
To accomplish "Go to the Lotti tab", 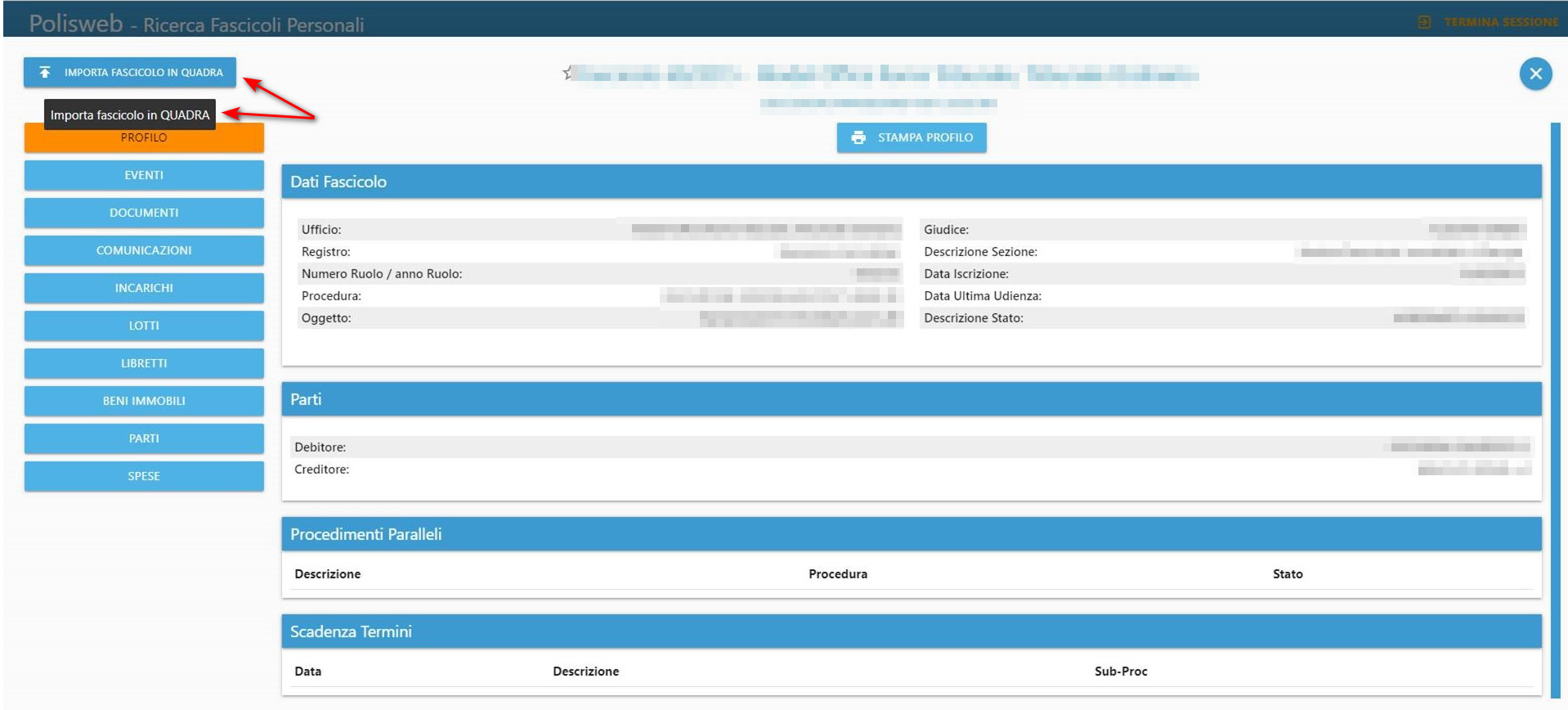I will coord(144,326).
